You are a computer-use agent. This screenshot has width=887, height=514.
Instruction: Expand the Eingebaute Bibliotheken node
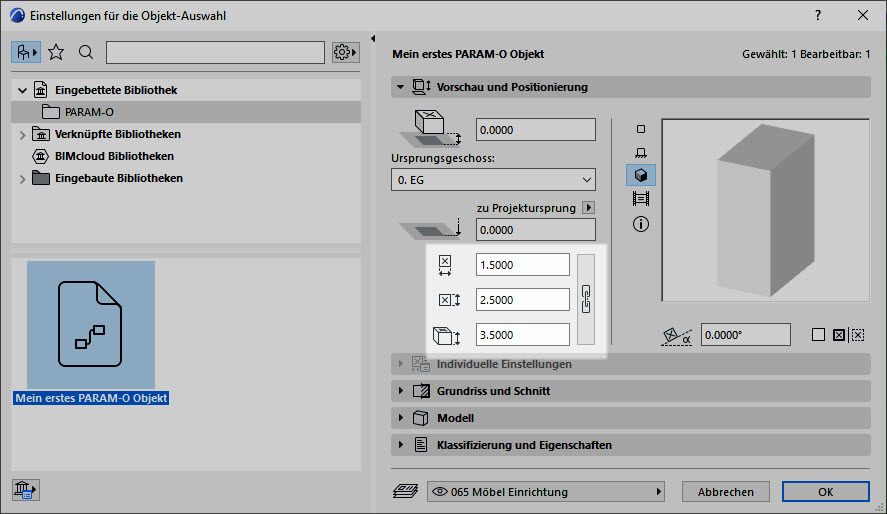click(22, 179)
